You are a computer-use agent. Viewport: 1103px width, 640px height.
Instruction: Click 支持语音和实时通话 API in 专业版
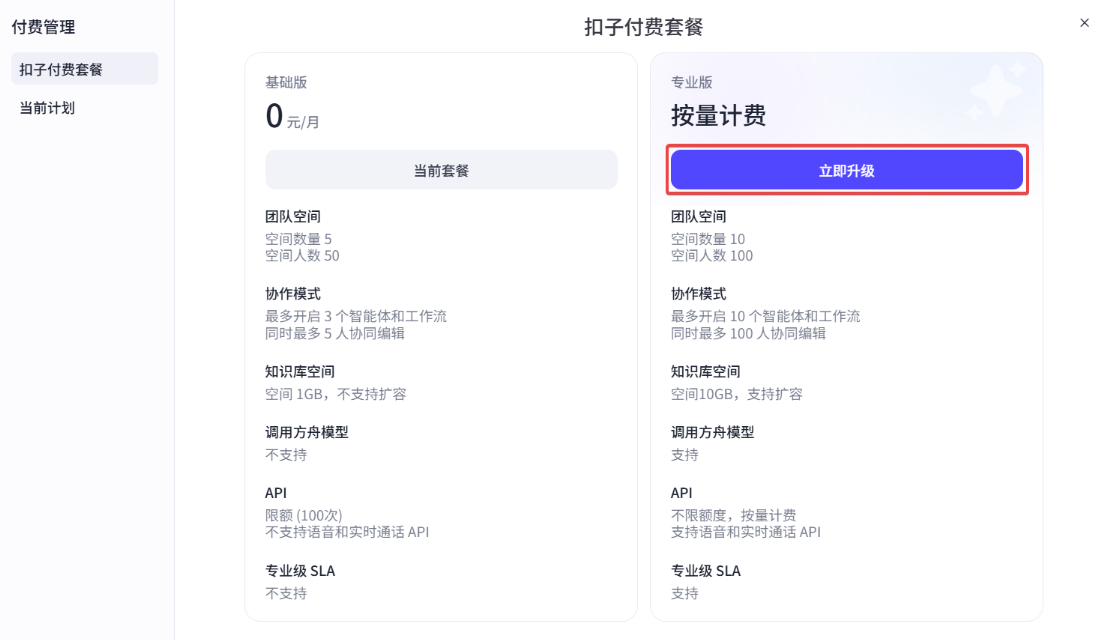pos(746,532)
